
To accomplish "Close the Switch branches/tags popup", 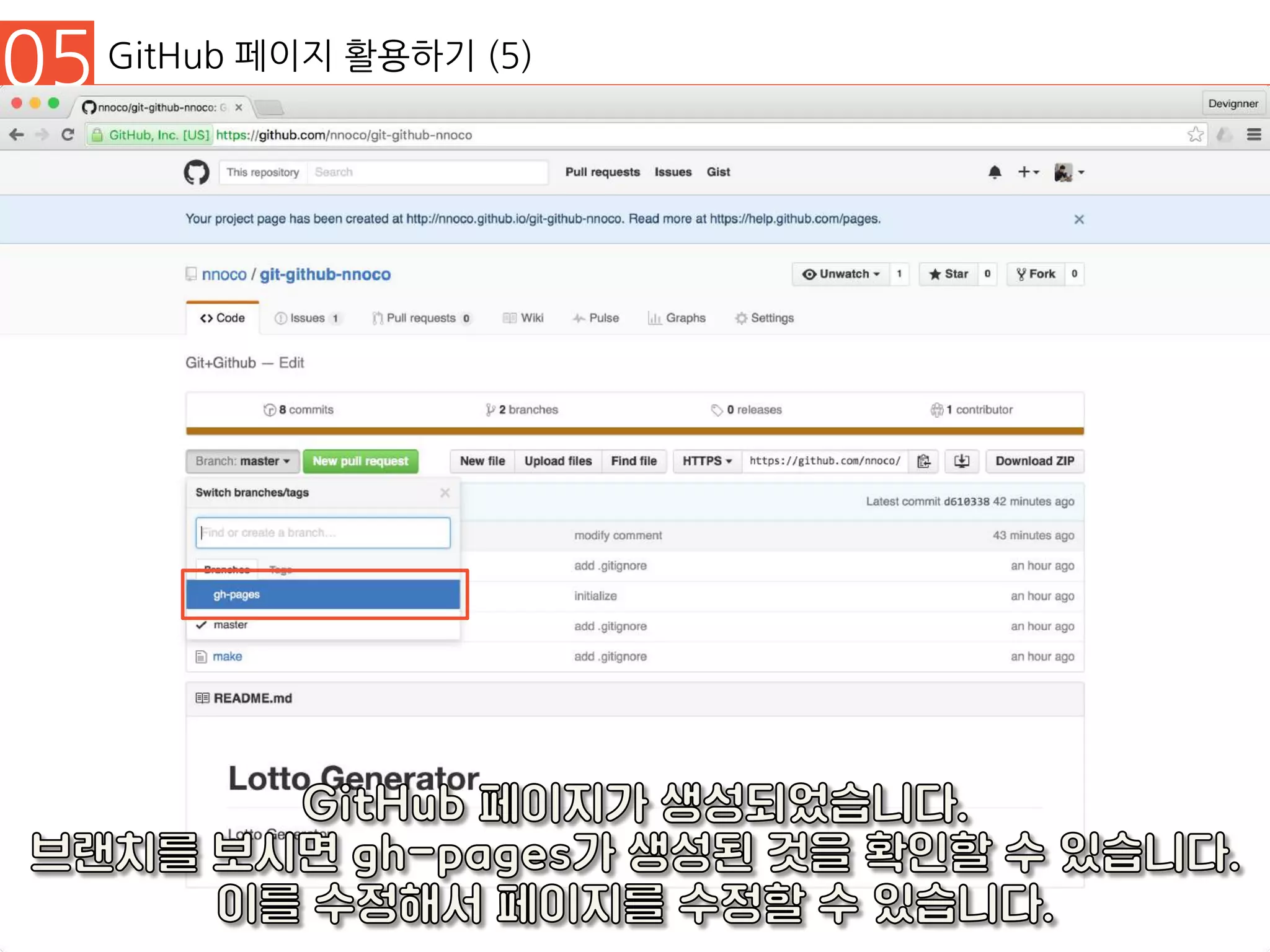I will [x=445, y=493].
